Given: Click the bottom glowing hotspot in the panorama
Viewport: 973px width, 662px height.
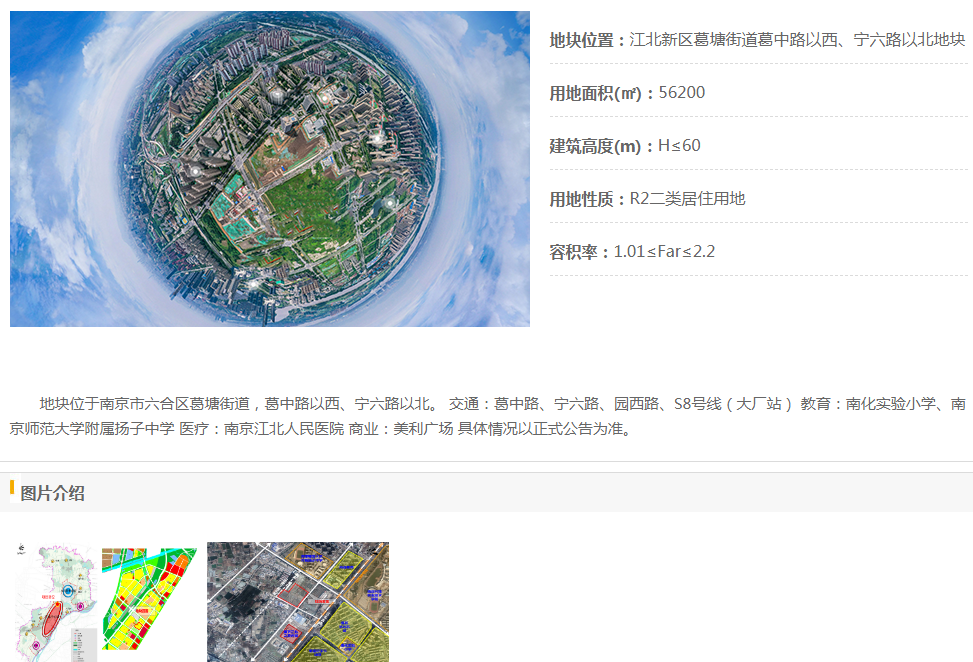Looking at the screenshot, I should pos(253,283).
